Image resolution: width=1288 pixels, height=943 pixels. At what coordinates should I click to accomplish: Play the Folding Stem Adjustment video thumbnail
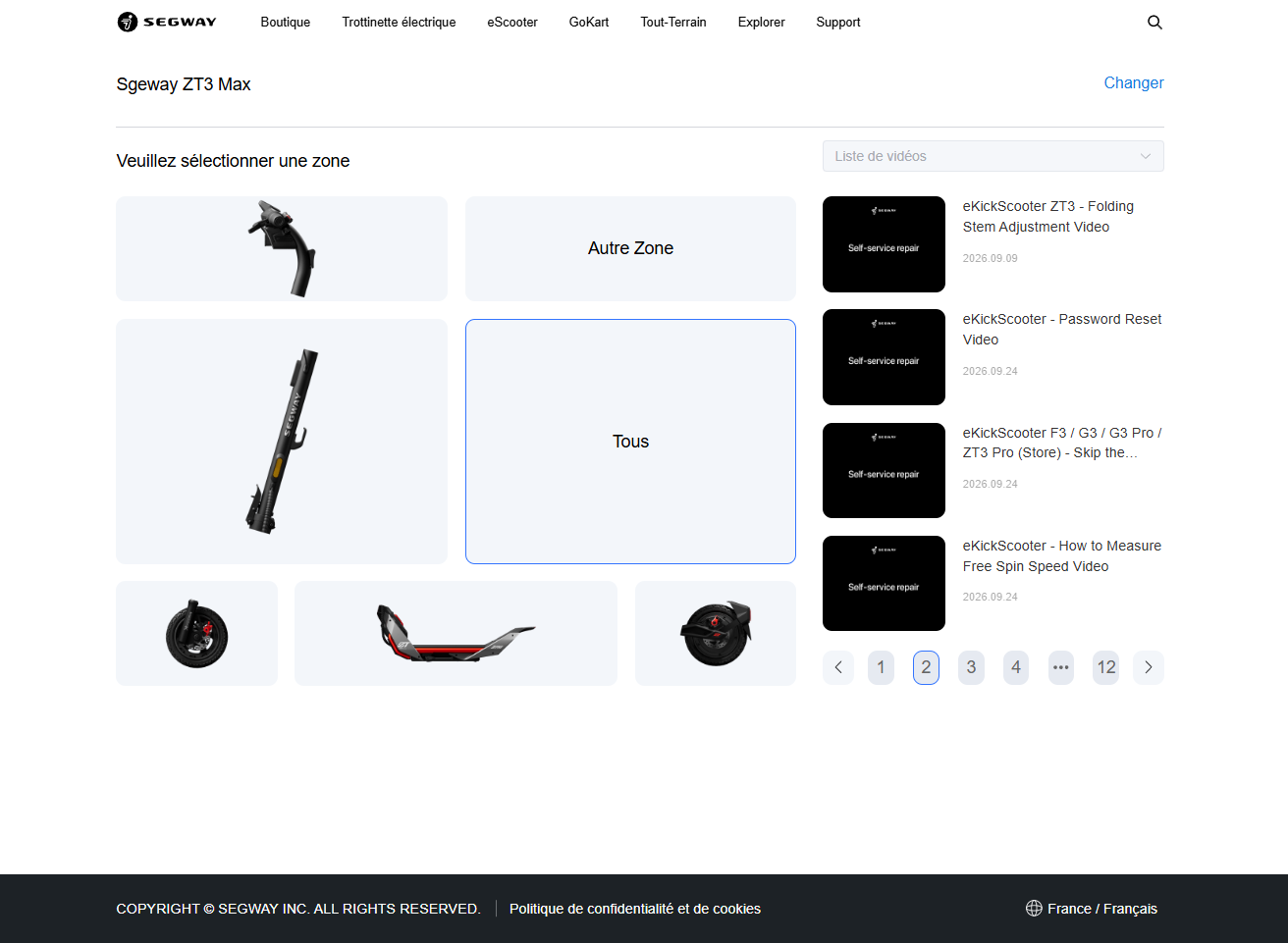pyautogui.click(x=884, y=244)
